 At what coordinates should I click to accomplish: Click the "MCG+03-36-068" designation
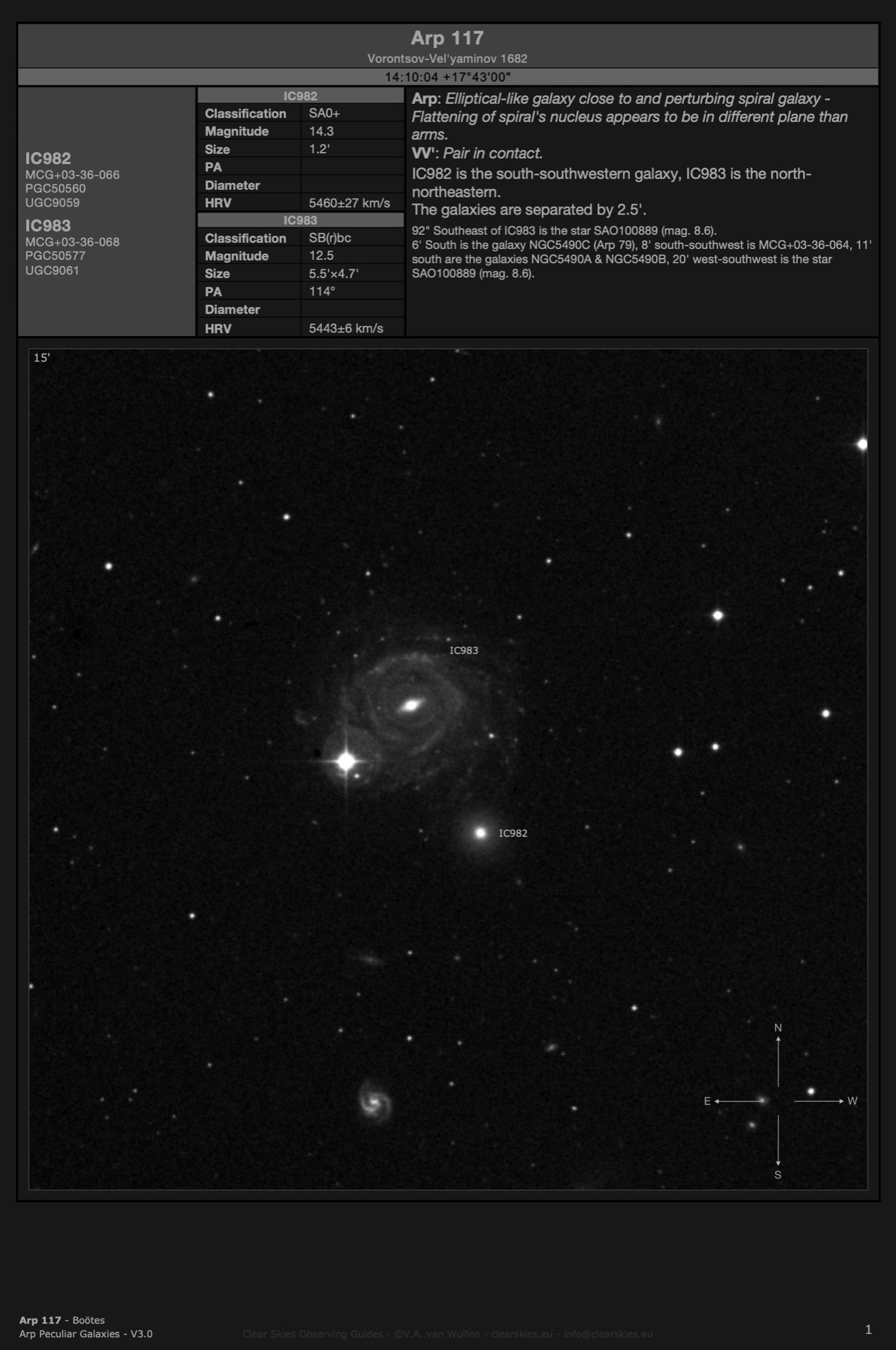tap(72, 242)
